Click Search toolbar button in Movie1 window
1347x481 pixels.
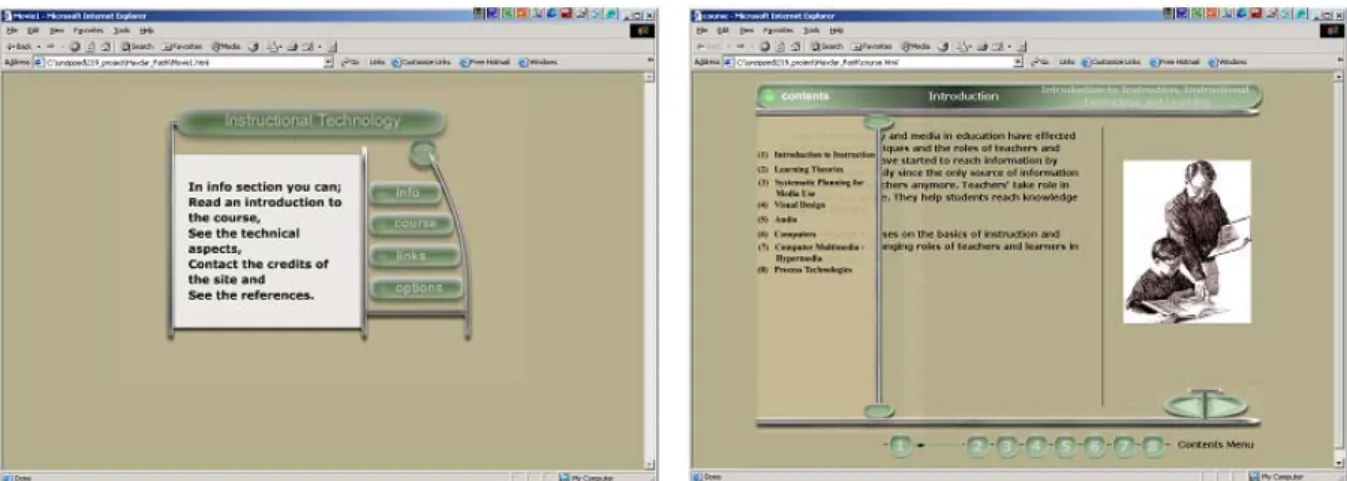pos(137,46)
